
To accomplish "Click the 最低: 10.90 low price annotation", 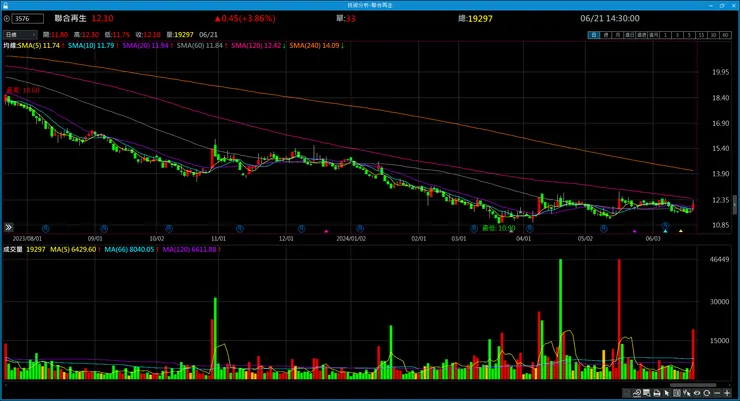I will point(498,228).
